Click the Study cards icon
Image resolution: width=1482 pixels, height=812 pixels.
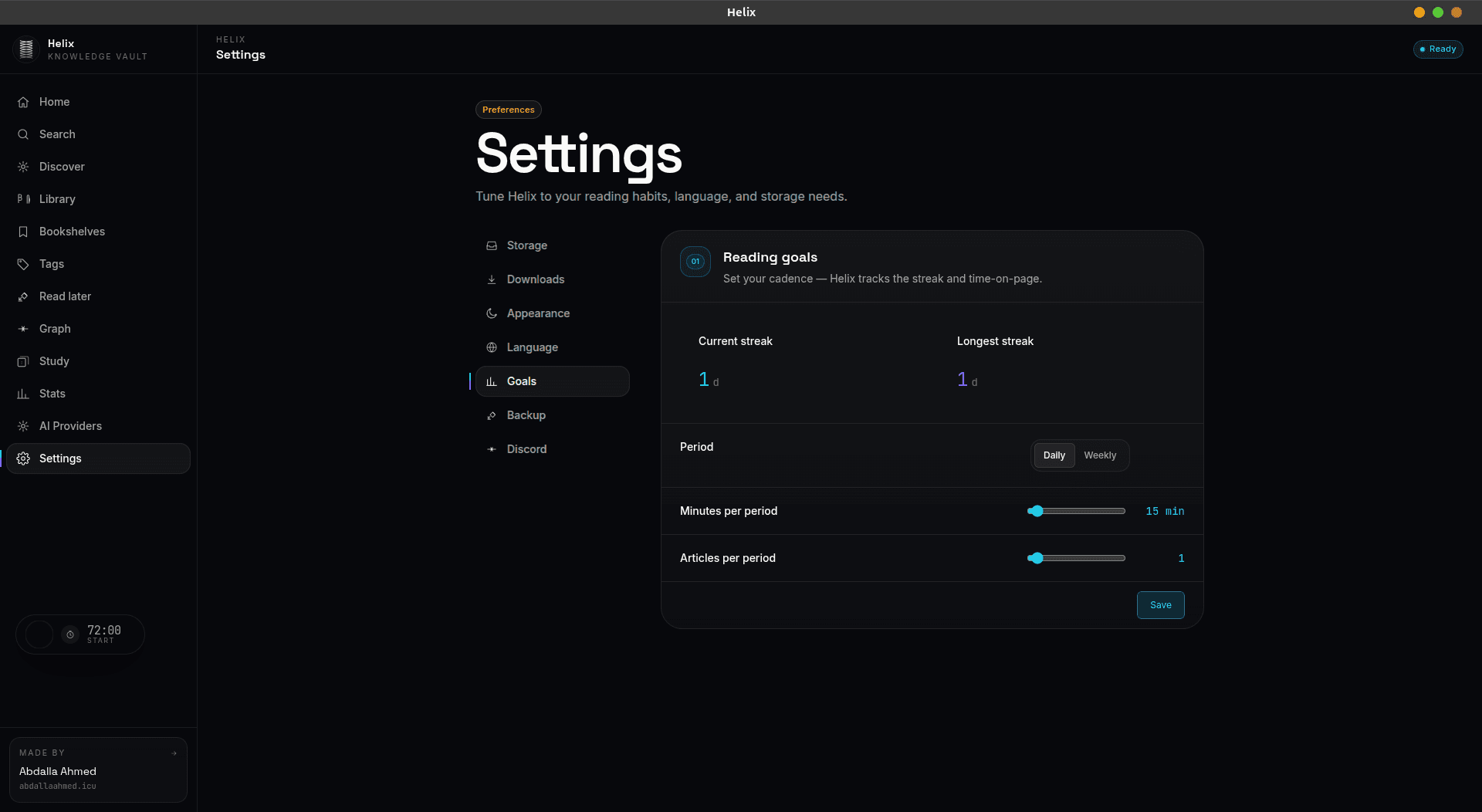click(23, 361)
